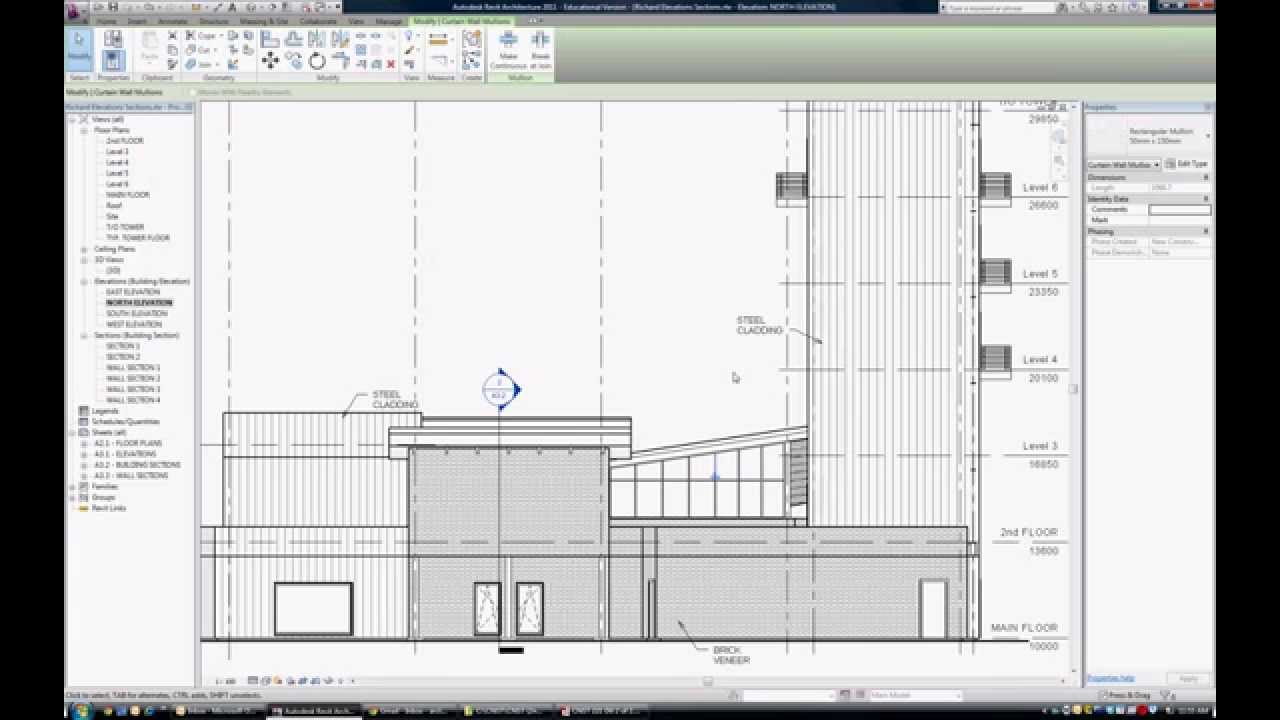The width and height of the screenshot is (1280, 720).
Task: Open WALL SECTION 4 in browser
Action: (x=133, y=400)
